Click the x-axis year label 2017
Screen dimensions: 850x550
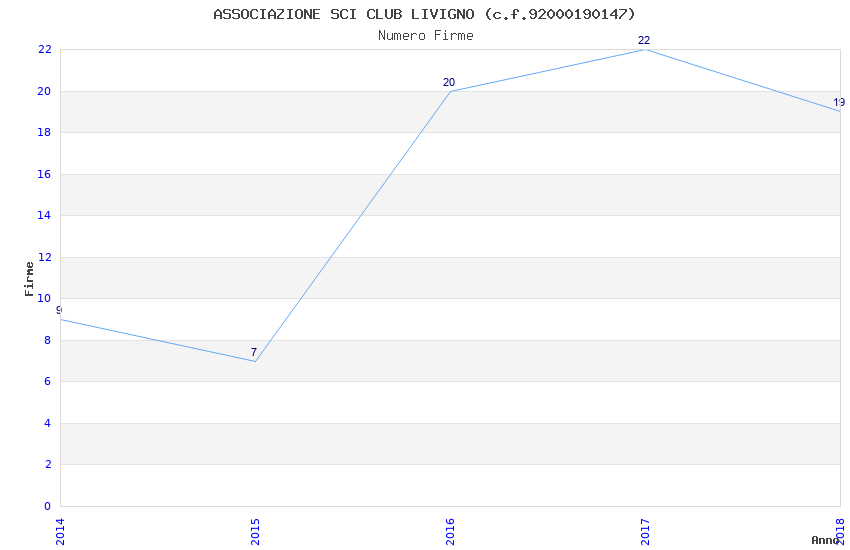[x=645, y=532]
